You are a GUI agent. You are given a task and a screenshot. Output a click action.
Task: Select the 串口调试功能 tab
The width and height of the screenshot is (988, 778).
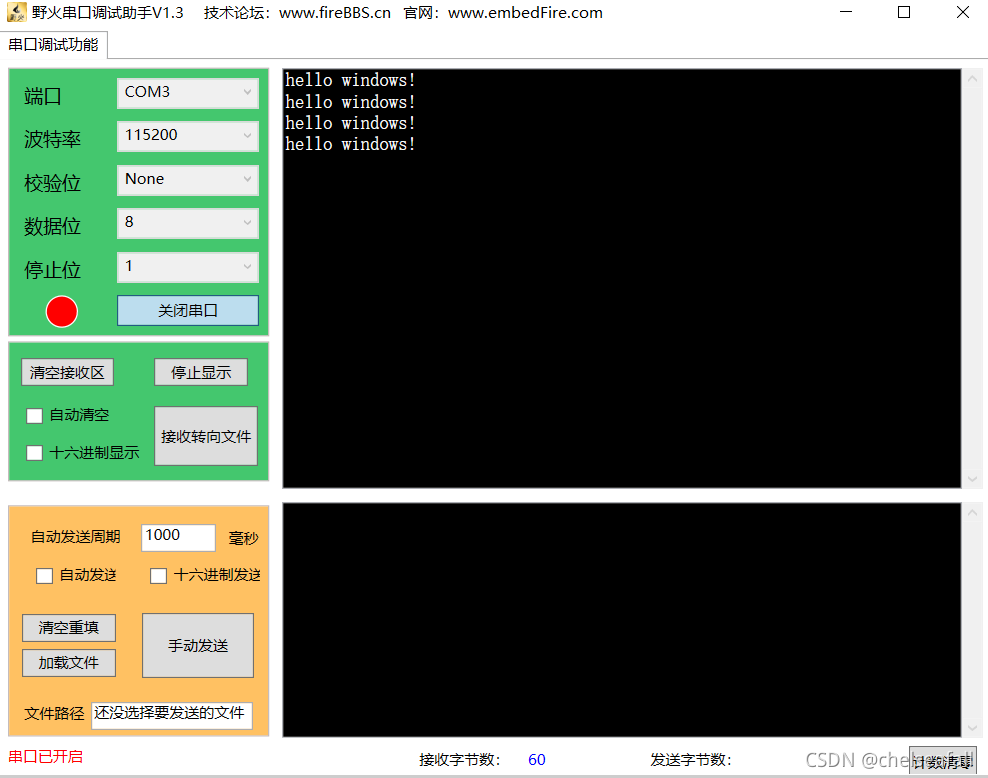tap(54, 45)
